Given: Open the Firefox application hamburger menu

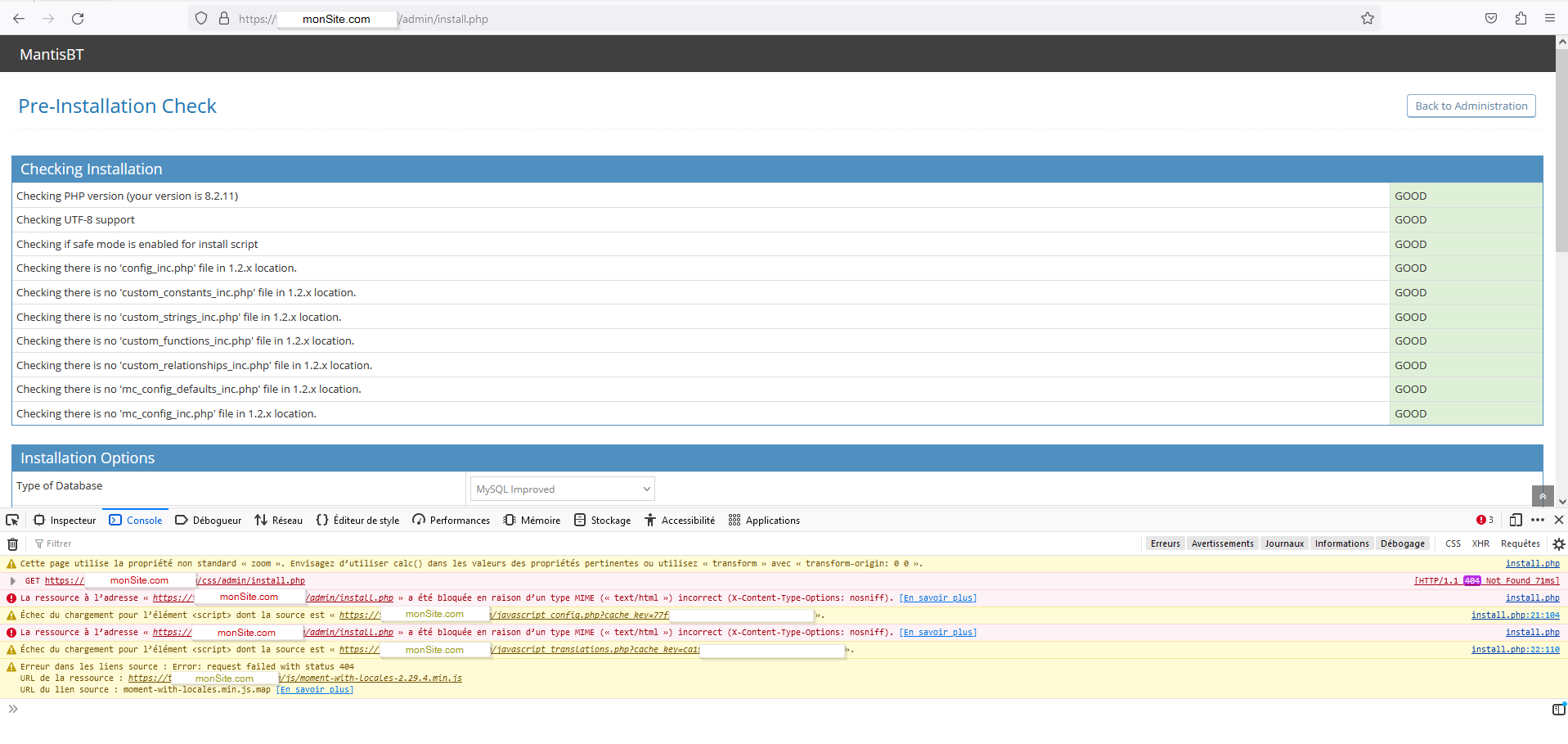Looking at the screenshot, I should click(x=1550, y=19).
